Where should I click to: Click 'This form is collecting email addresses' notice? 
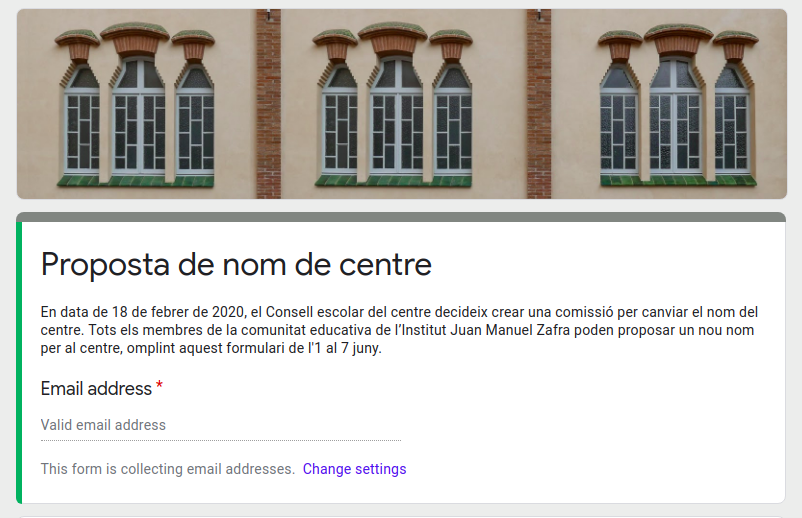[x=167, y=469]
